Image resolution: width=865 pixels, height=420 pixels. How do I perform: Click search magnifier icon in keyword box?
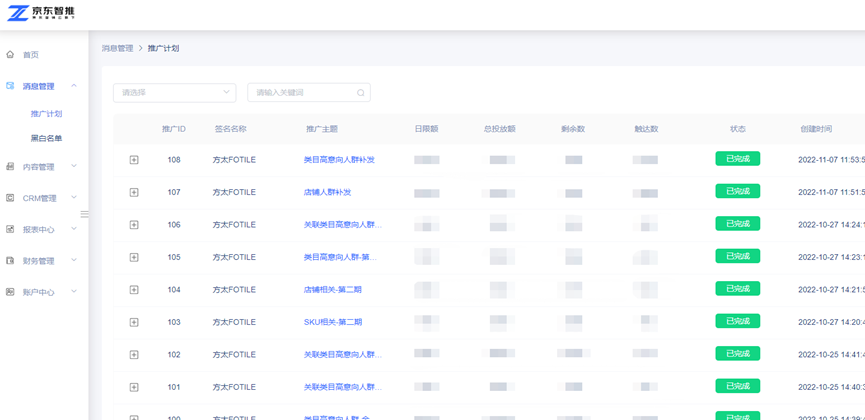click(x=360, y=93)
